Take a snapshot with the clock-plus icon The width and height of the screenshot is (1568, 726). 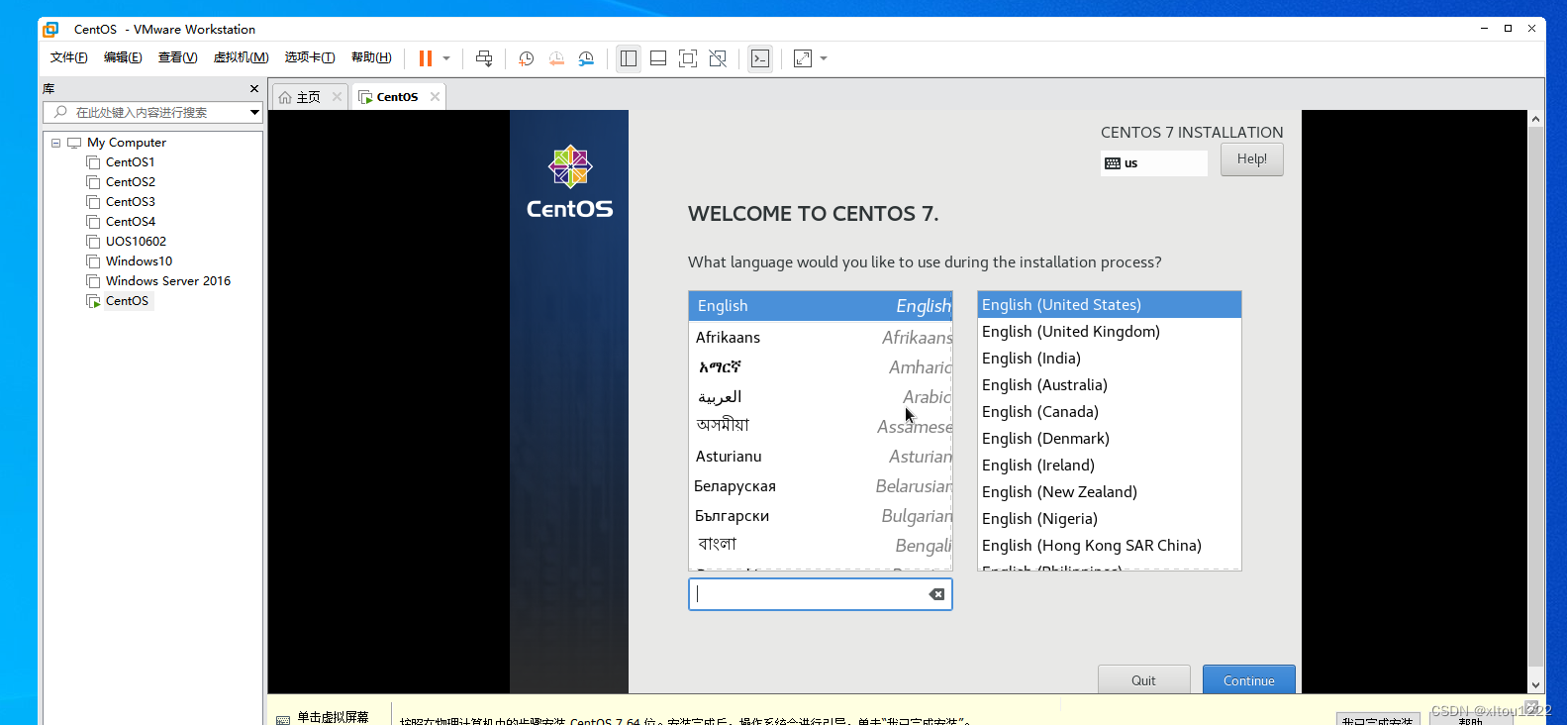coord(527,58)
